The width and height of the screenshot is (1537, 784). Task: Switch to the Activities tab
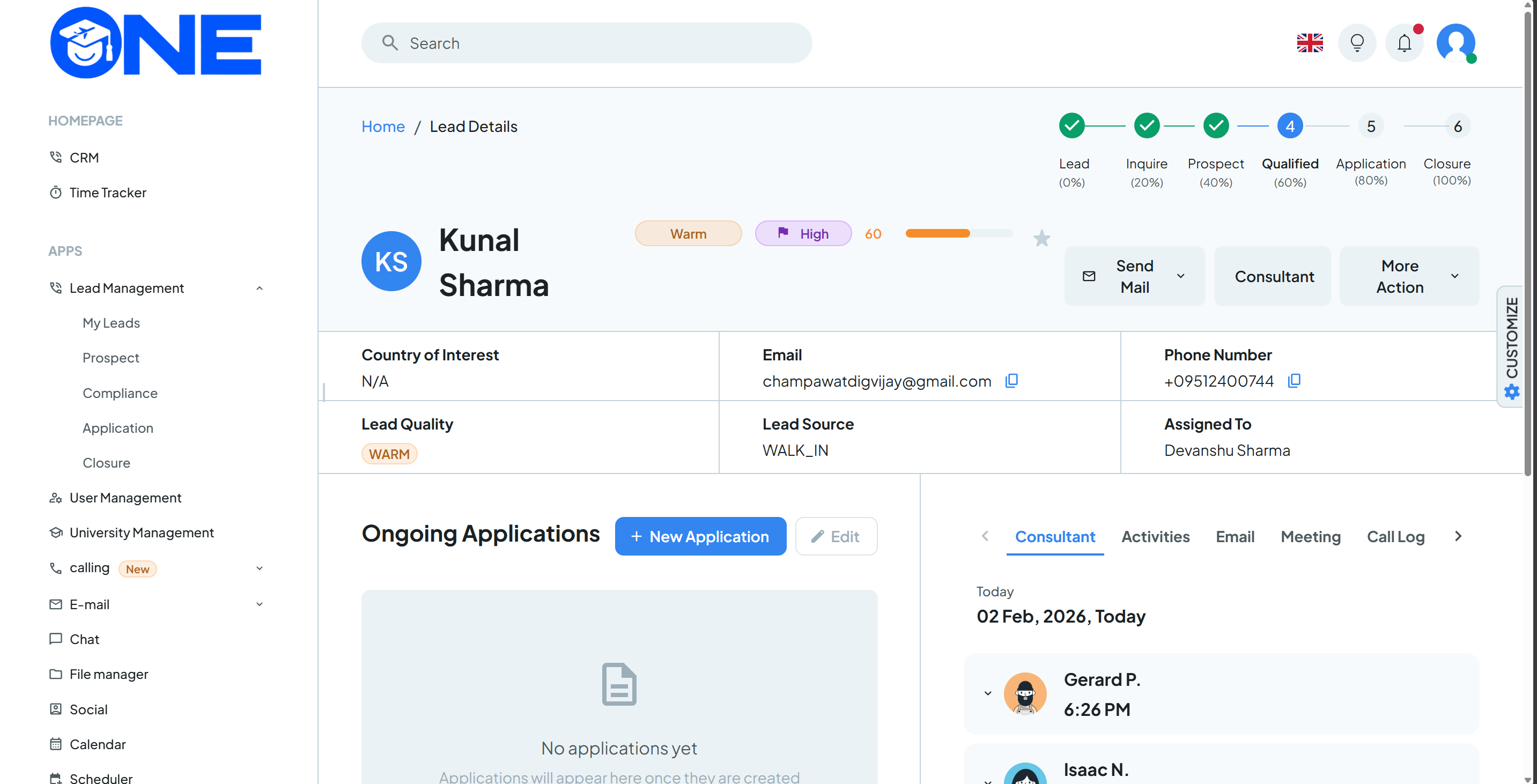(x=1155, y=536)
